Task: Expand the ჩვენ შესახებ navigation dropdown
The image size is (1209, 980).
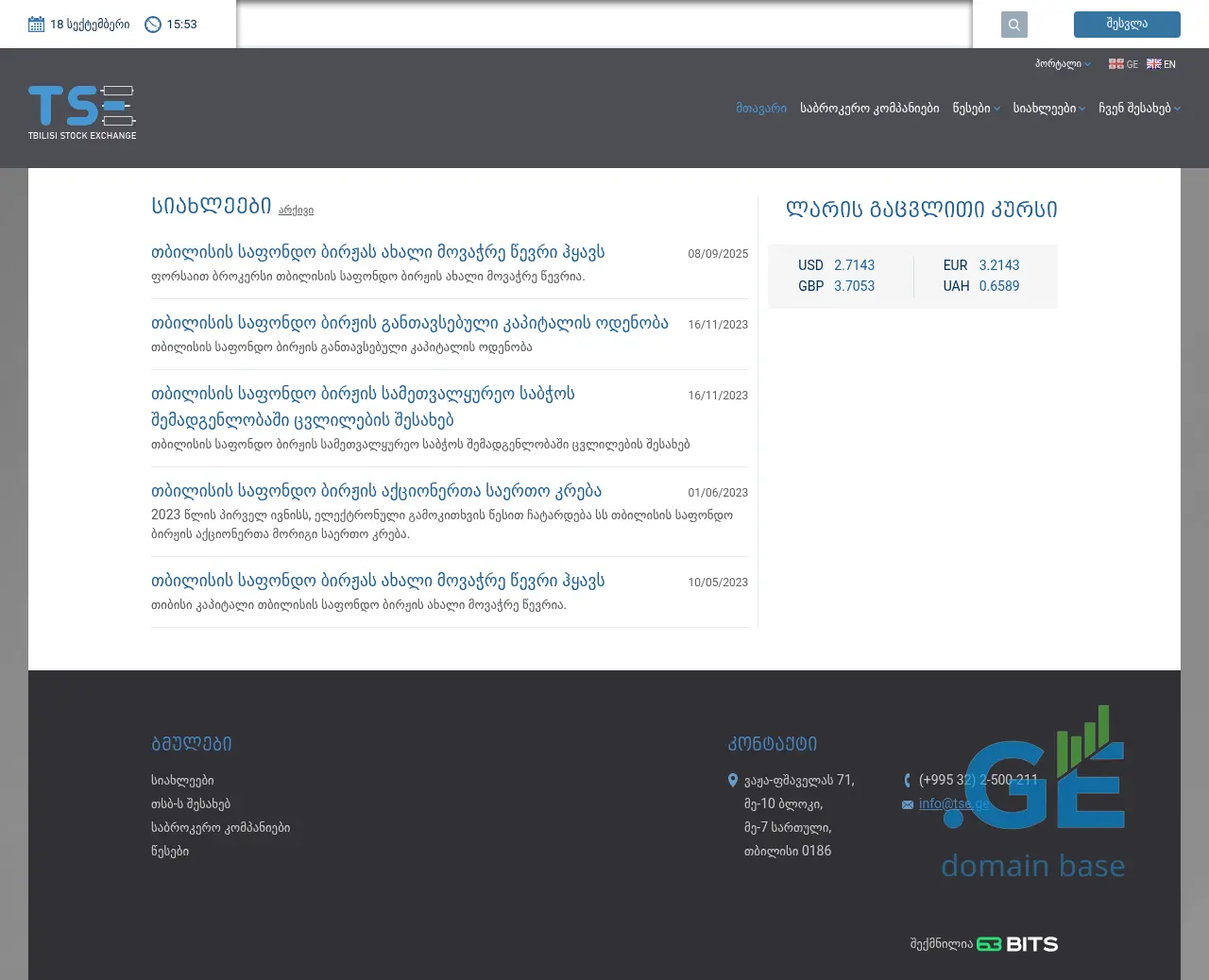Action: point(1139,109)
